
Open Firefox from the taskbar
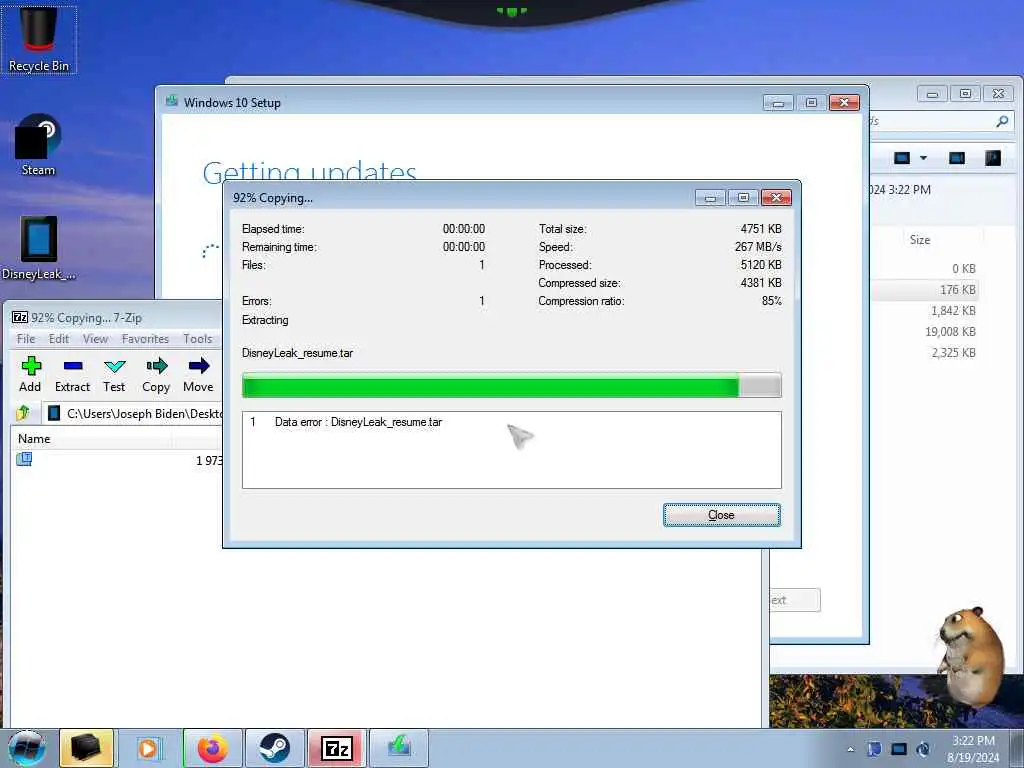(x=213, y=748)
